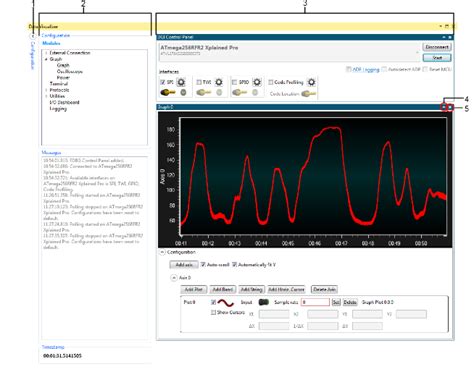Click the Add axis button

point(184,265)
